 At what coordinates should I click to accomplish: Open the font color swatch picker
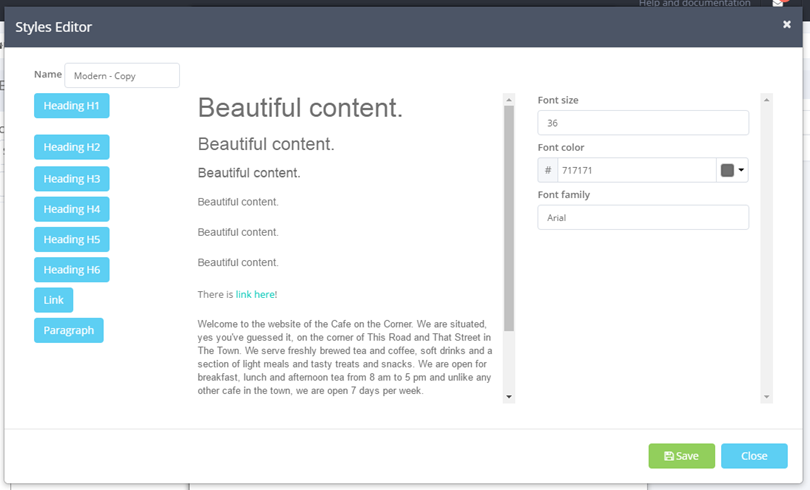[727, 170]
